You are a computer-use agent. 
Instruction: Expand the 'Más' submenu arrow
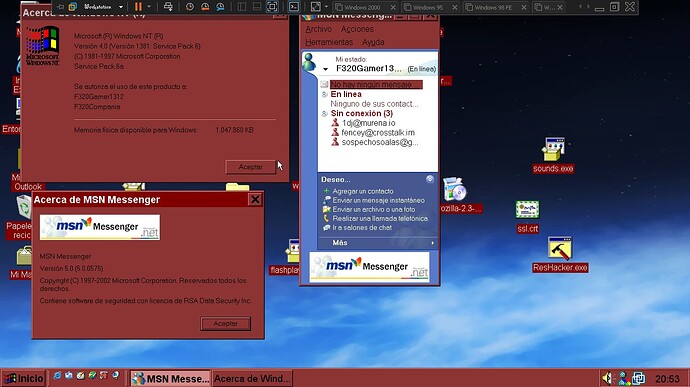tap(433, 243)
